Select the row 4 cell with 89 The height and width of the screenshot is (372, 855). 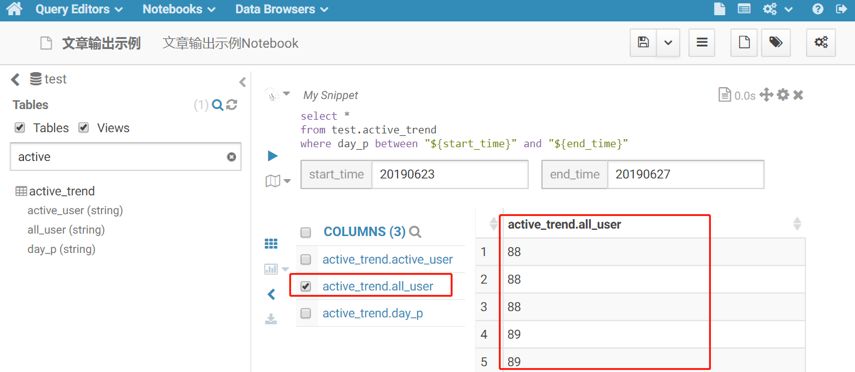tap(653, 334)
